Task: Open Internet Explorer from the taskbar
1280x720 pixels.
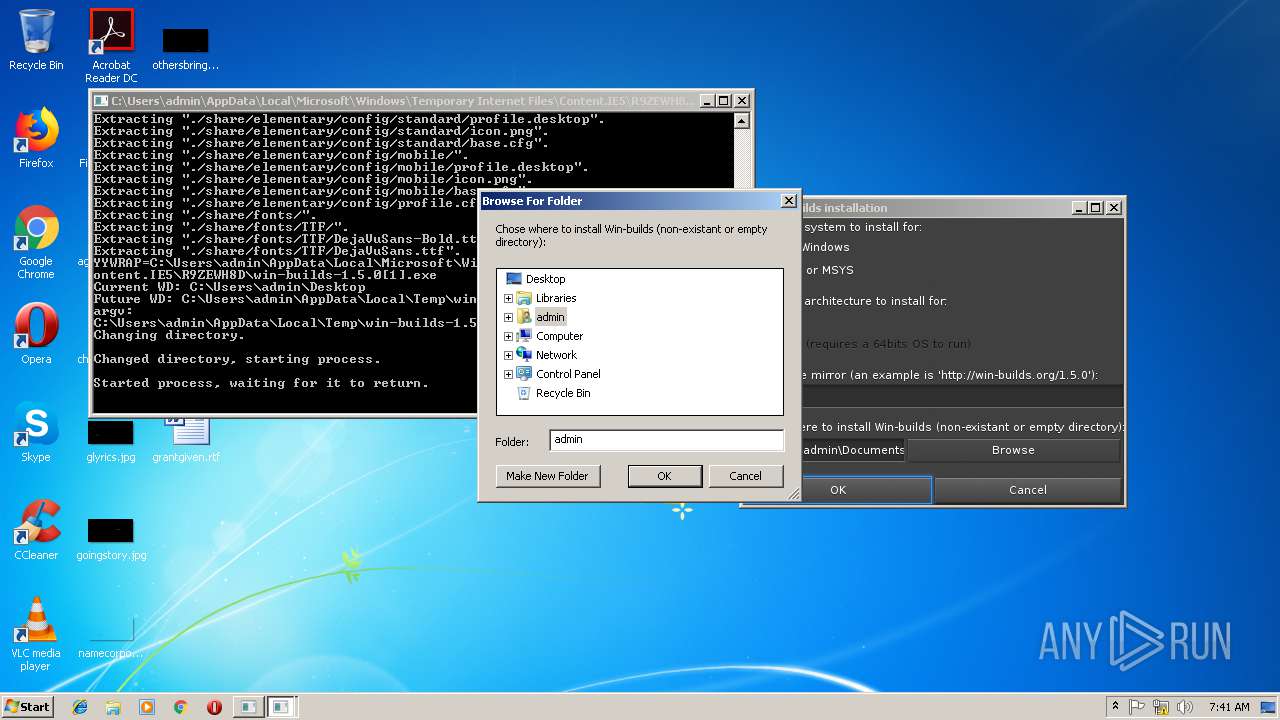Action: (80, 707)
